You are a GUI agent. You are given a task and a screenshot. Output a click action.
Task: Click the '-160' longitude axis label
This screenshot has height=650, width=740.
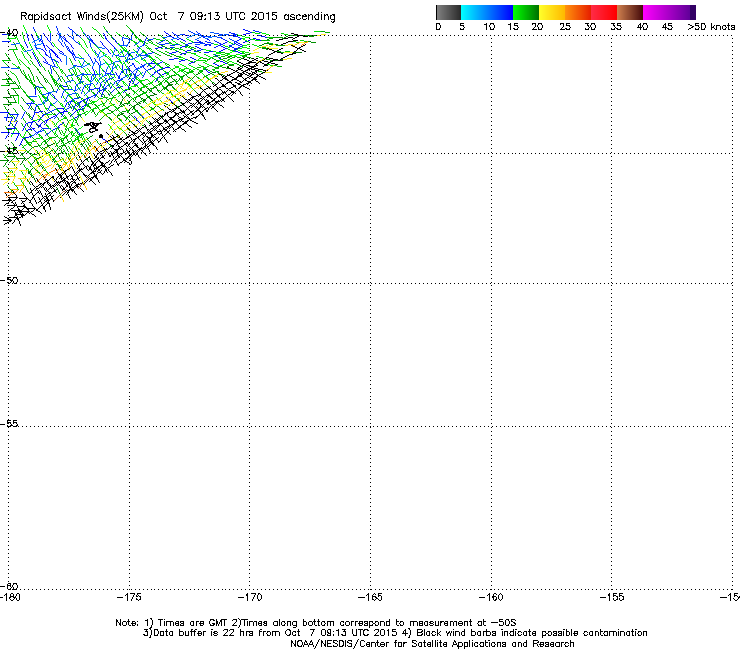click(491, 598)
